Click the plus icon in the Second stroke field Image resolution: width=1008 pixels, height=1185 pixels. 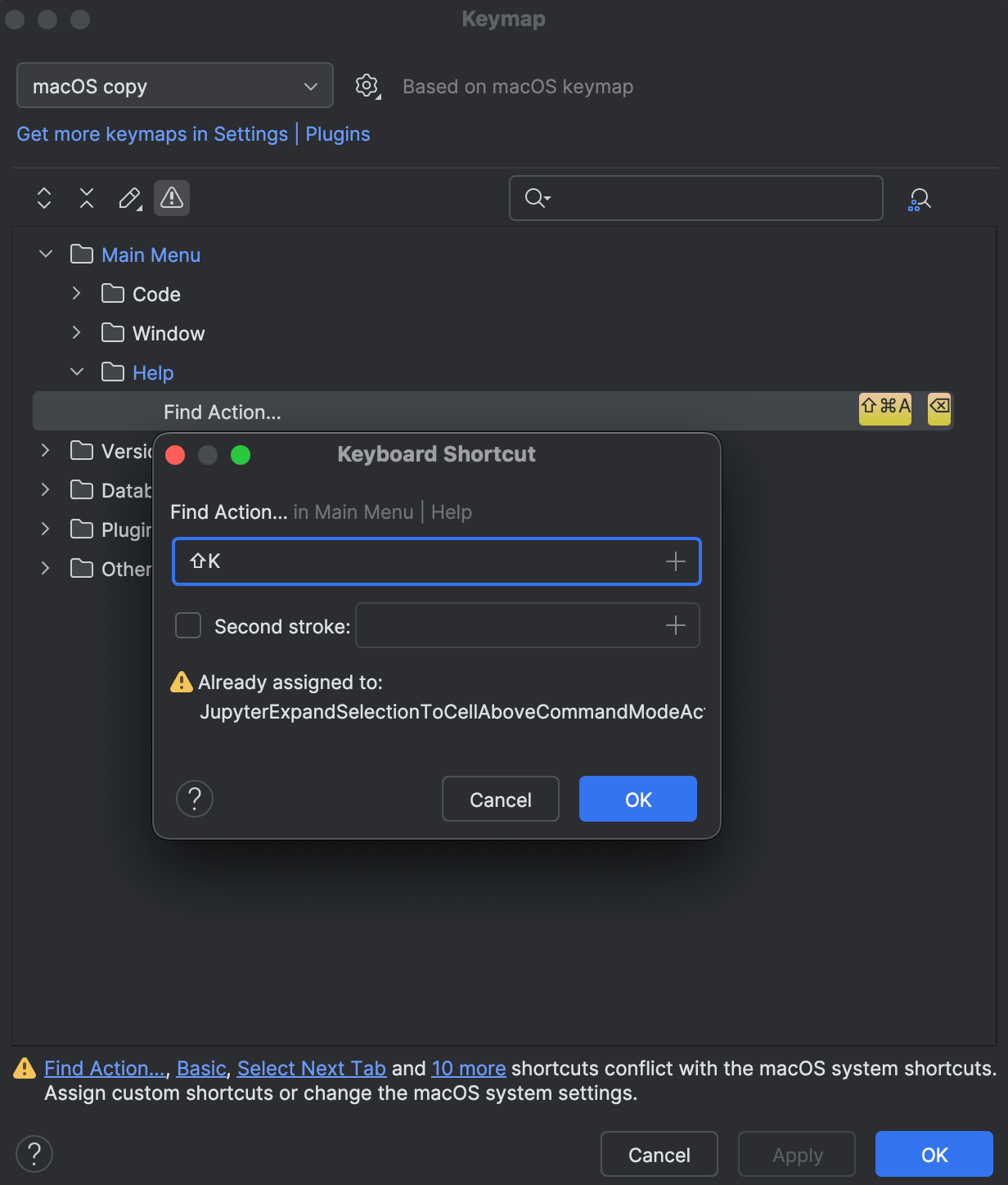click(x=676, y=625)
